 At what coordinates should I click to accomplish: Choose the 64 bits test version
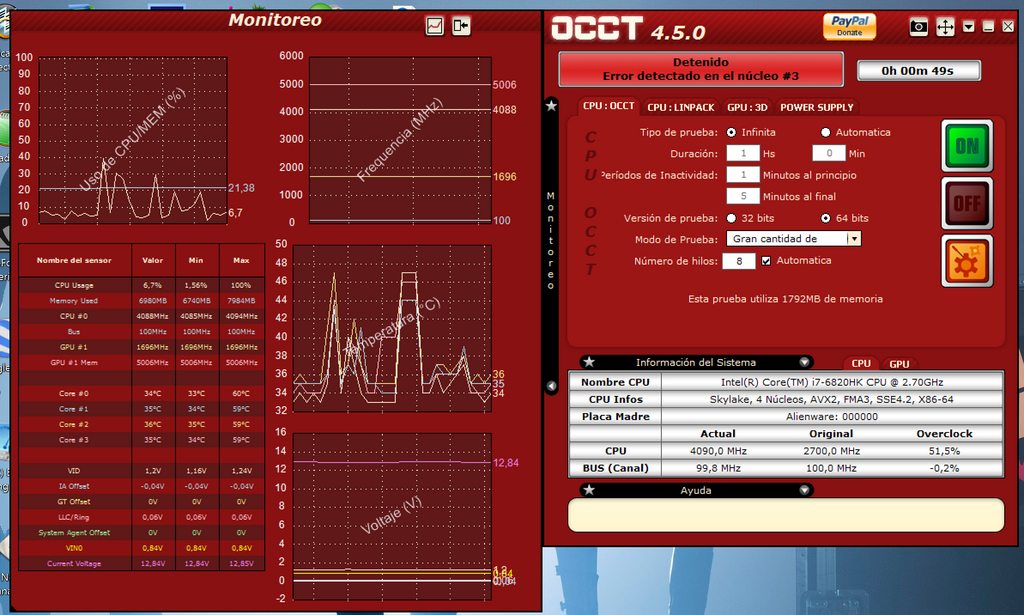(825, 218)
